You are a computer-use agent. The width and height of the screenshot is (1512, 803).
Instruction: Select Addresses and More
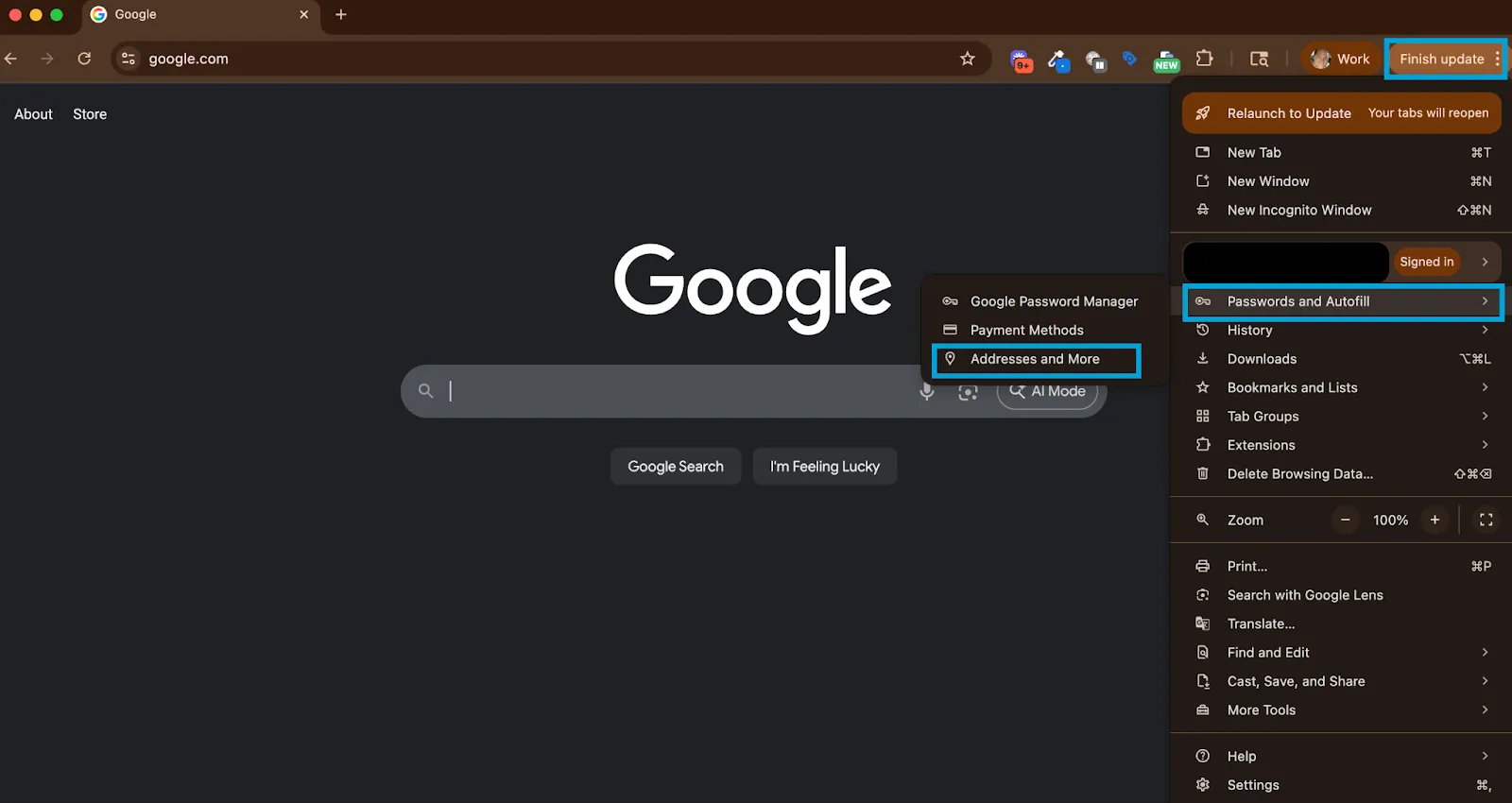(1037, 360)
